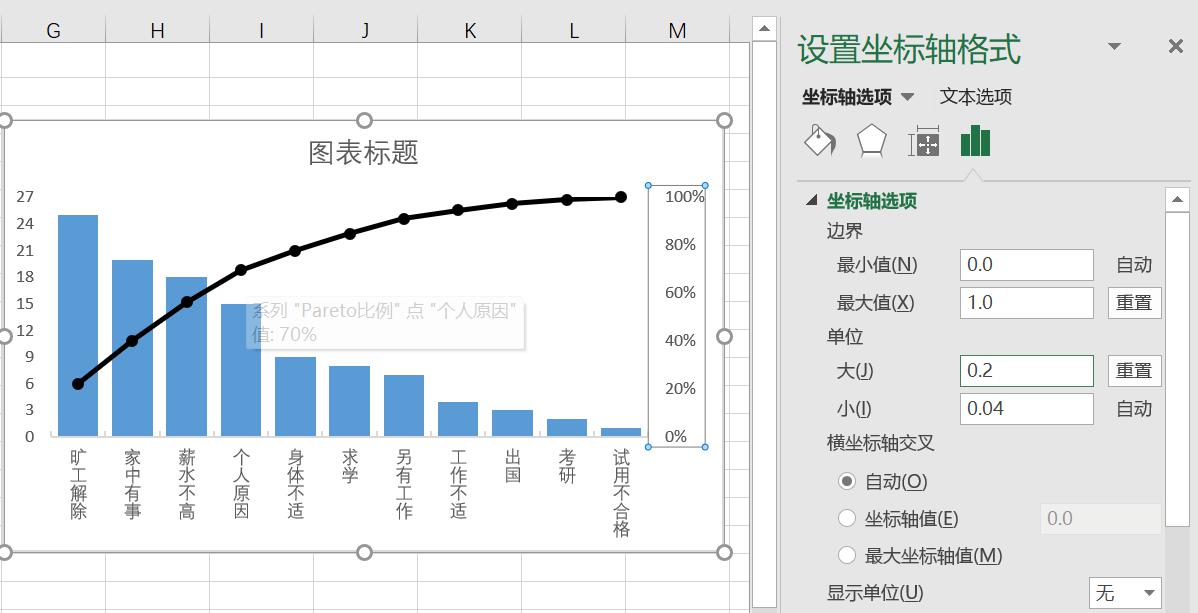Click the 27 primary axis label

pos(25,197)
